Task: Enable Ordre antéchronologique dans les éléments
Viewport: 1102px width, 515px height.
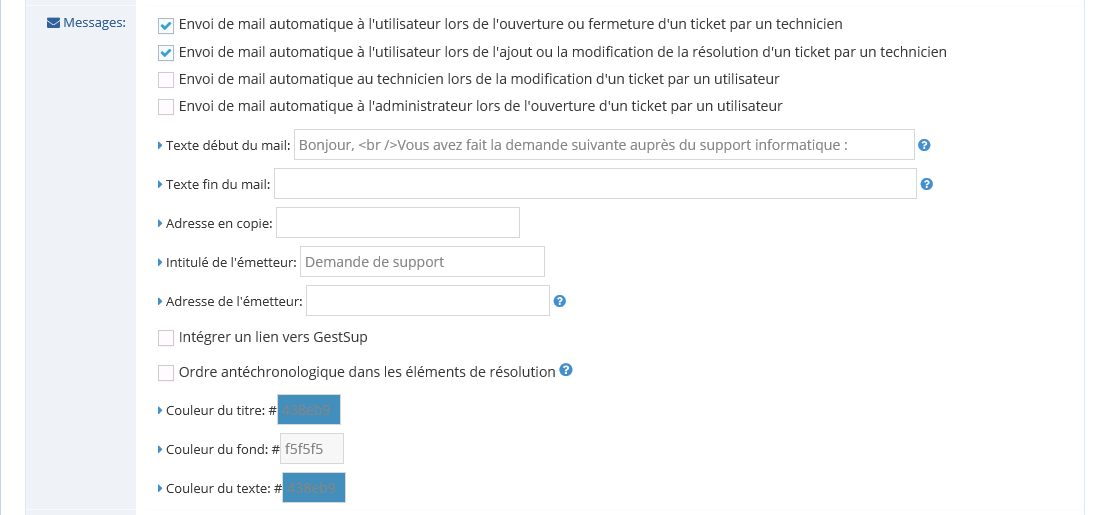Action: tap(166, 372)
